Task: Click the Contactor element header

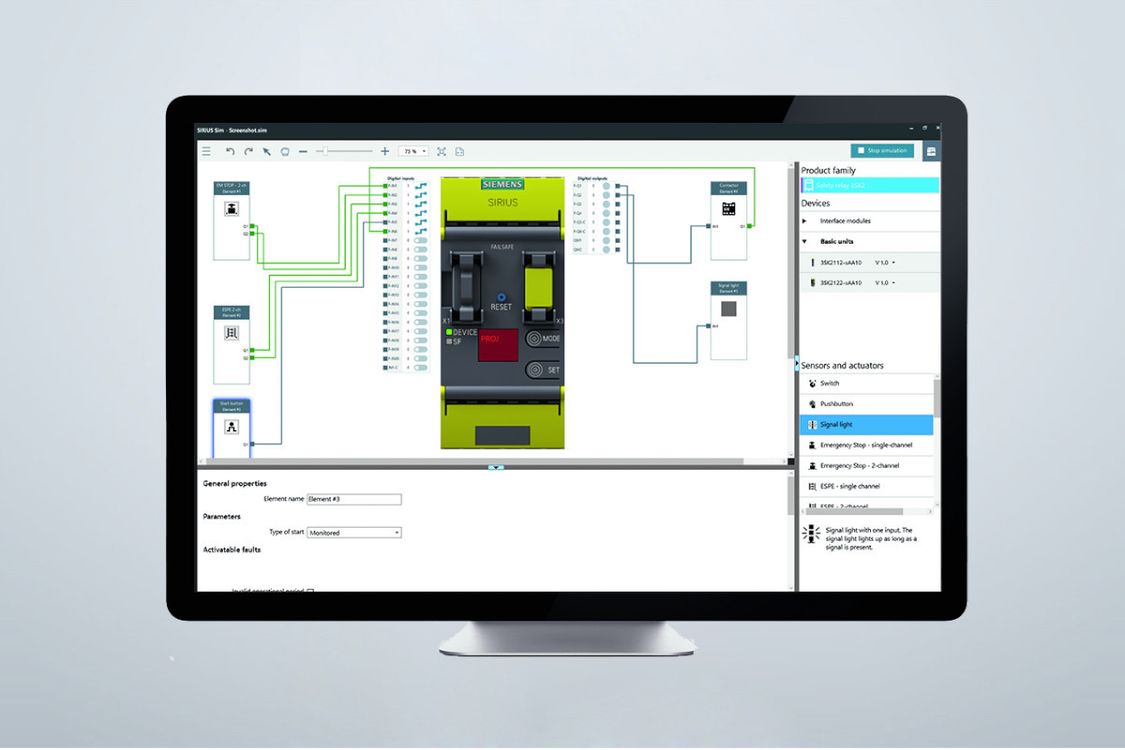Action: tap(728, 188)
